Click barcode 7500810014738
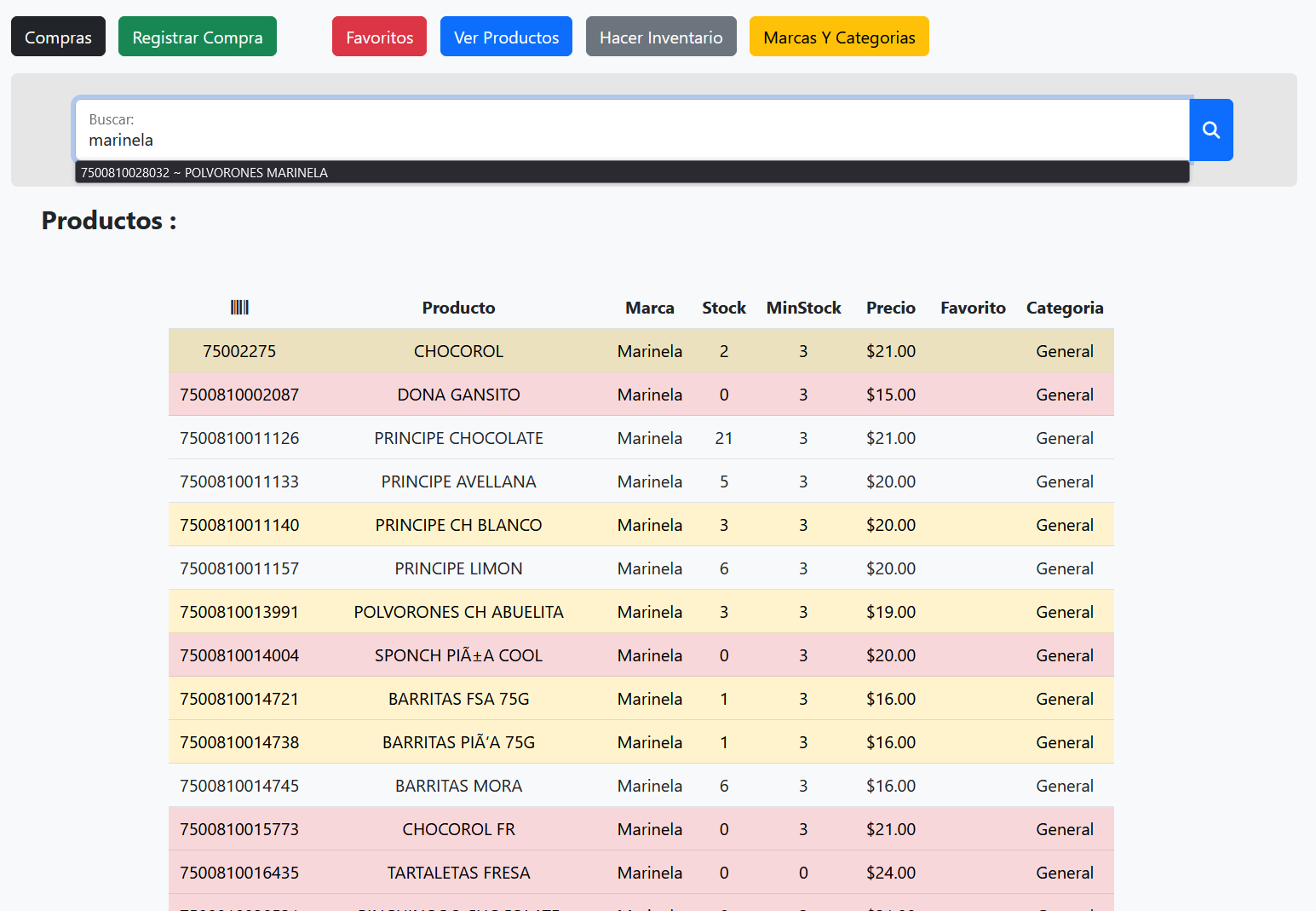Screen dimensions: 1316x911 coord(239,742)
